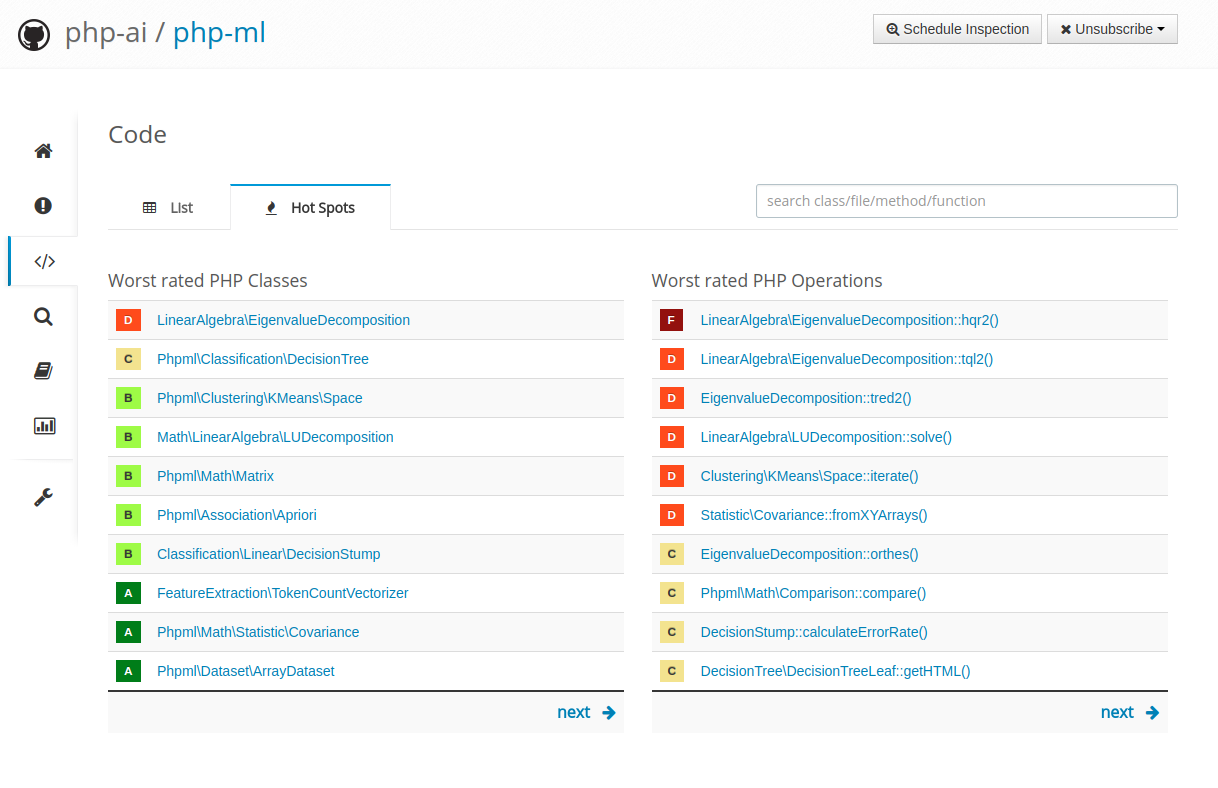1218x788 pixels.
Task: Open the bar chart statistics sidebar icon
Action: (x=44, y=425)
